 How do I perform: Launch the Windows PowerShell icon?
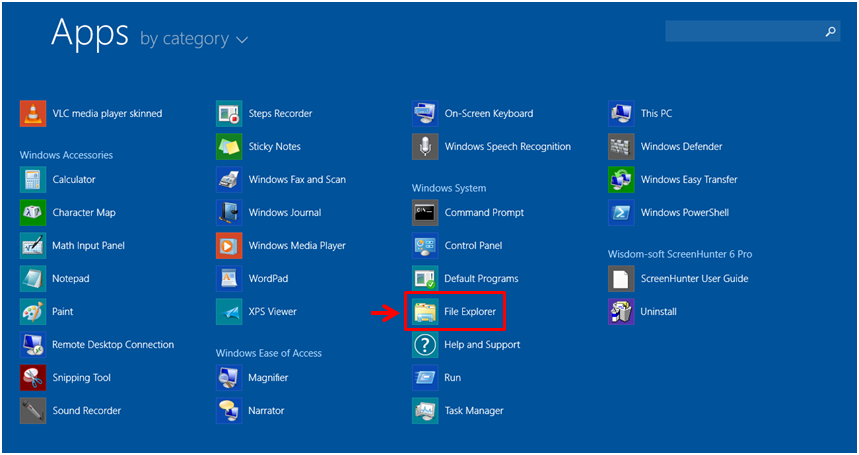pyautogui.click(x=621, y=212)
